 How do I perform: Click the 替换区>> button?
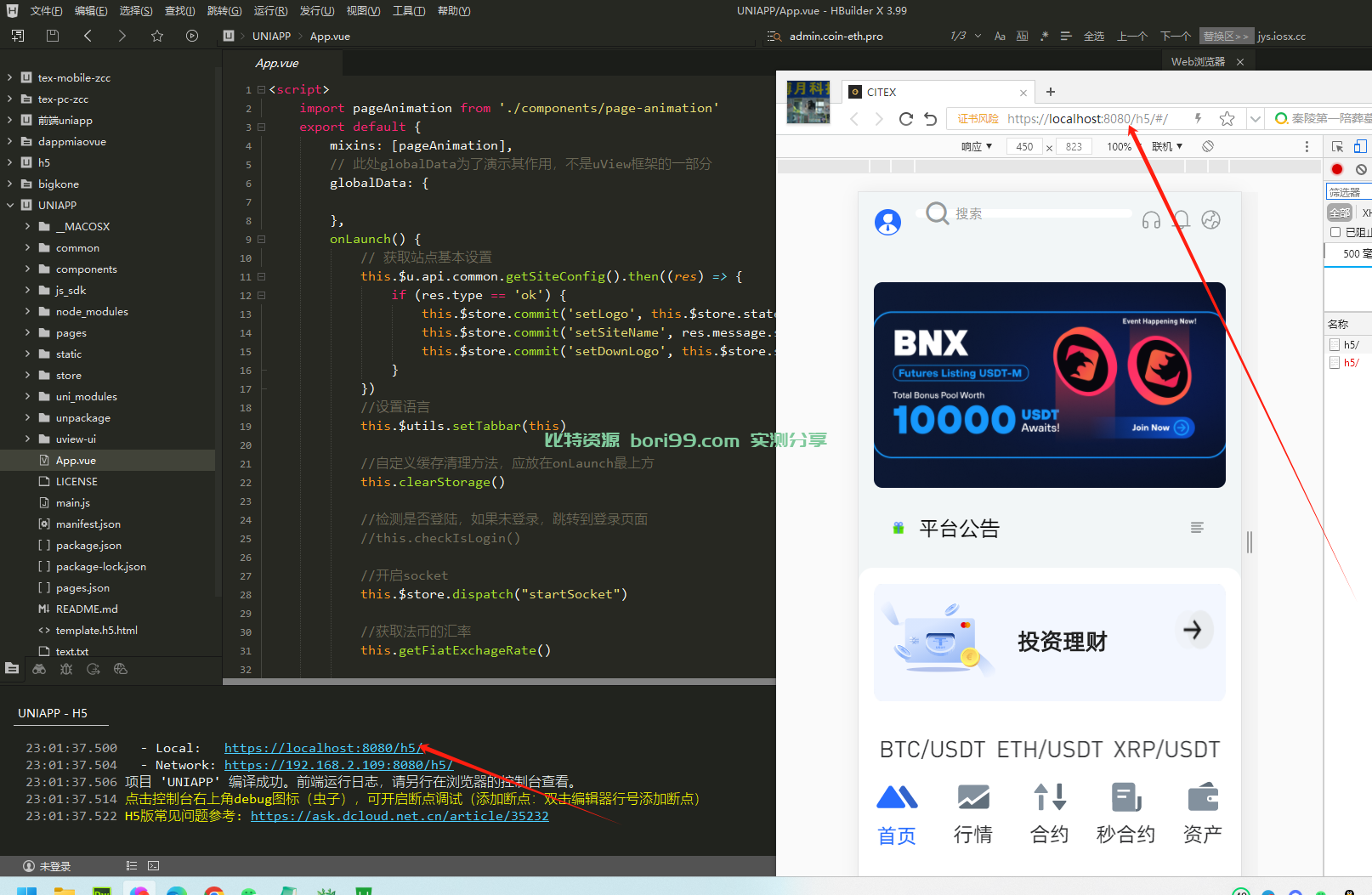tap(1226, 36)
